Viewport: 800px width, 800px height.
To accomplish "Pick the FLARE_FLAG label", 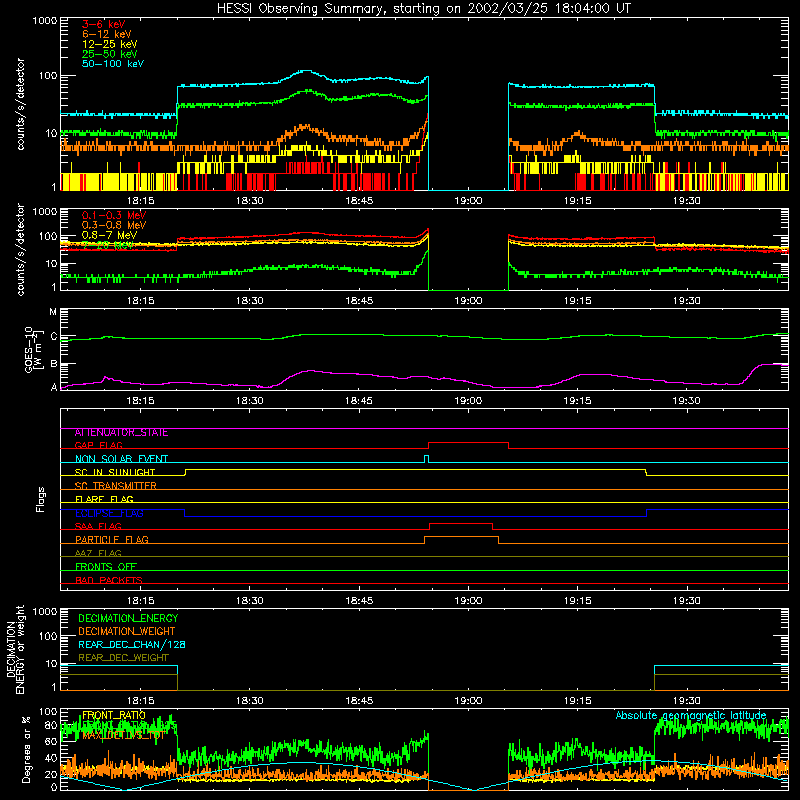I will coord(104,499).
